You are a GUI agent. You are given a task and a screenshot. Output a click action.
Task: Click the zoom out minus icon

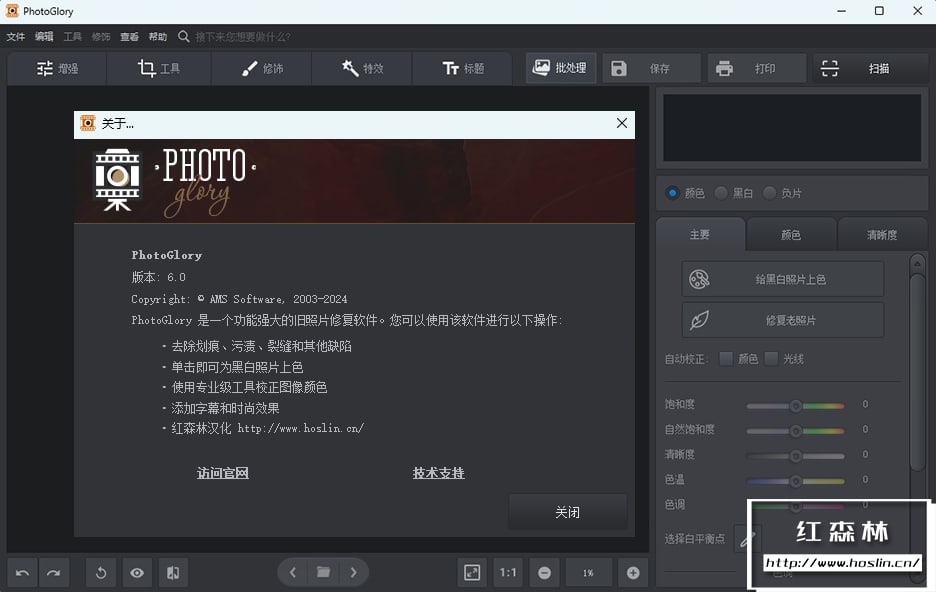[544, 573]
